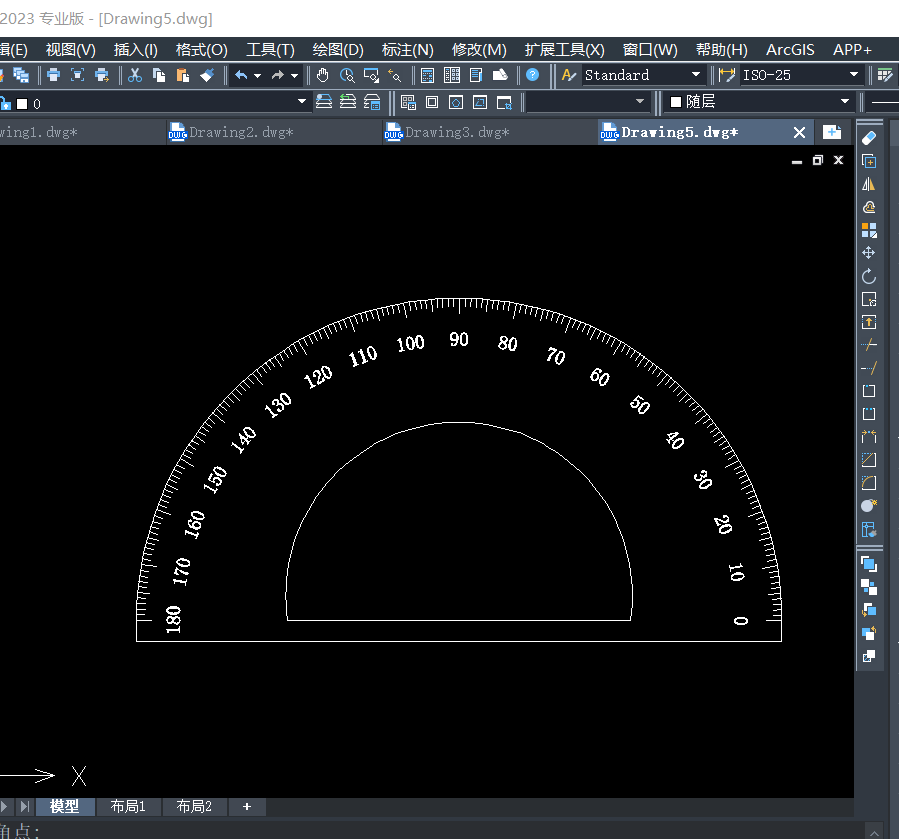
Task: Open the Redo history dropdown arrow
Action: point(294,75)
